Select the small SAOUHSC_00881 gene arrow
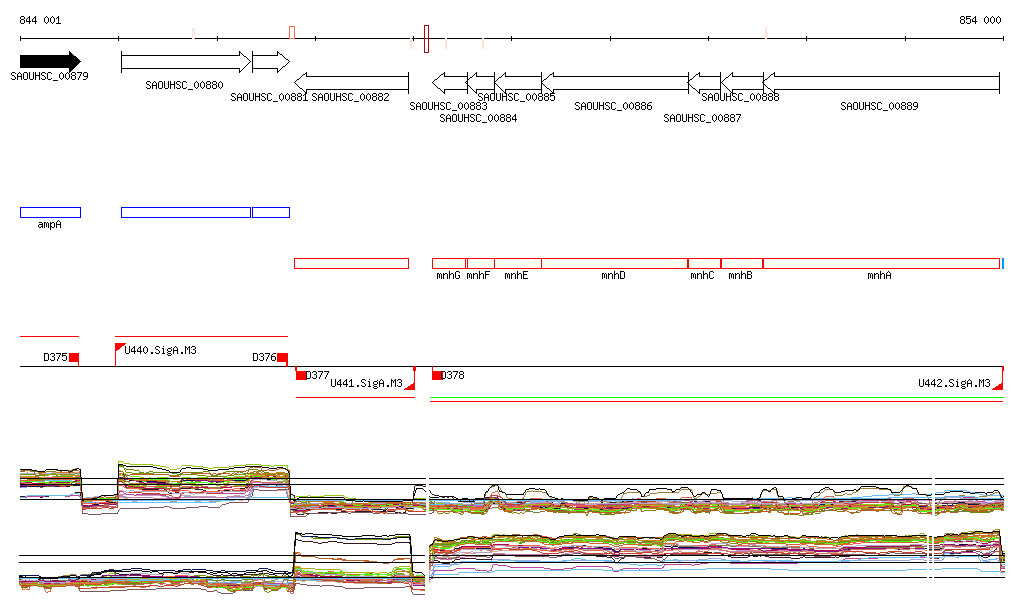1024x611 pixels. [270, 62]
